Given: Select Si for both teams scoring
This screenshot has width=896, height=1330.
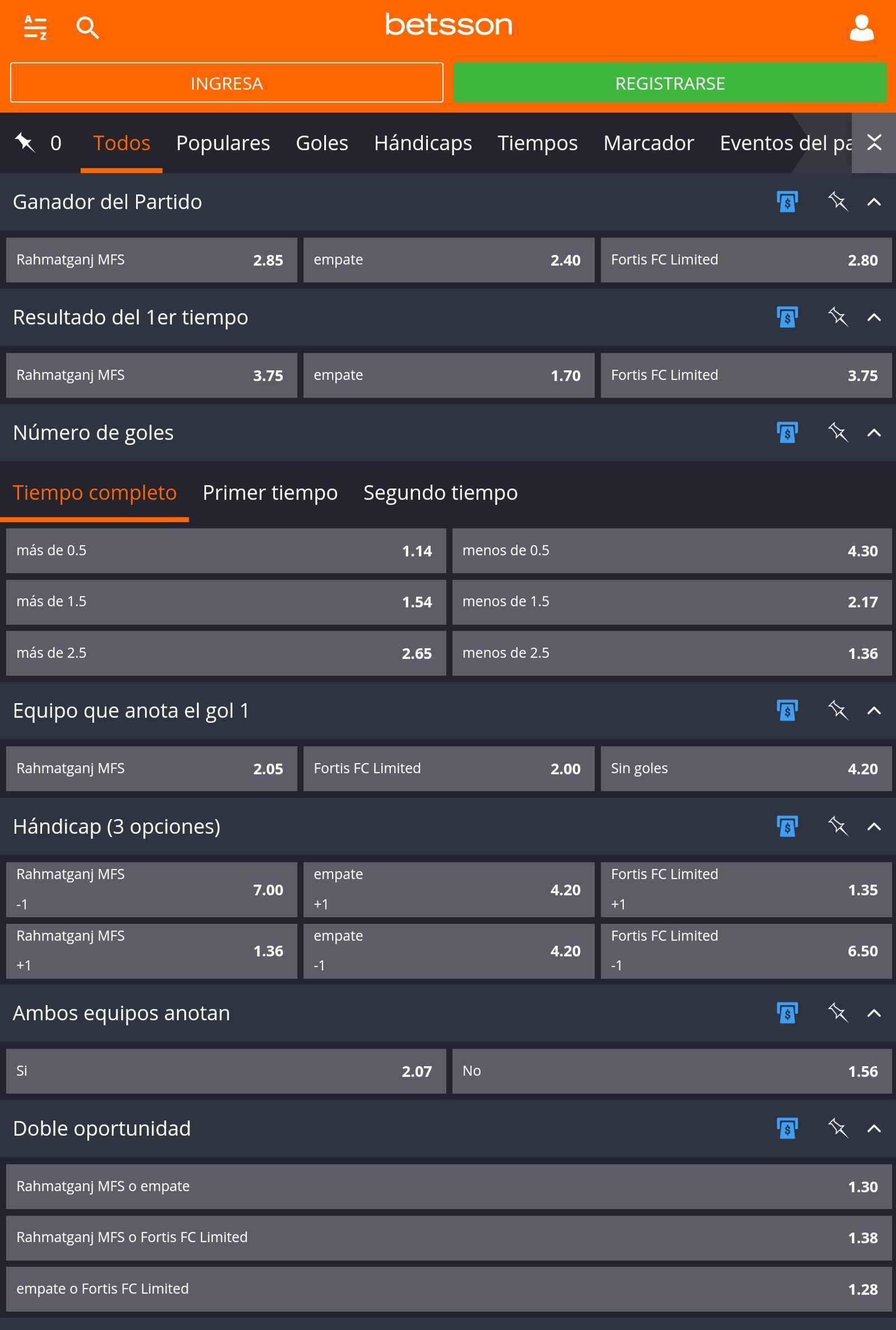Looking at the screenshot, I should pyautogui.click(x=226, y=1071).
